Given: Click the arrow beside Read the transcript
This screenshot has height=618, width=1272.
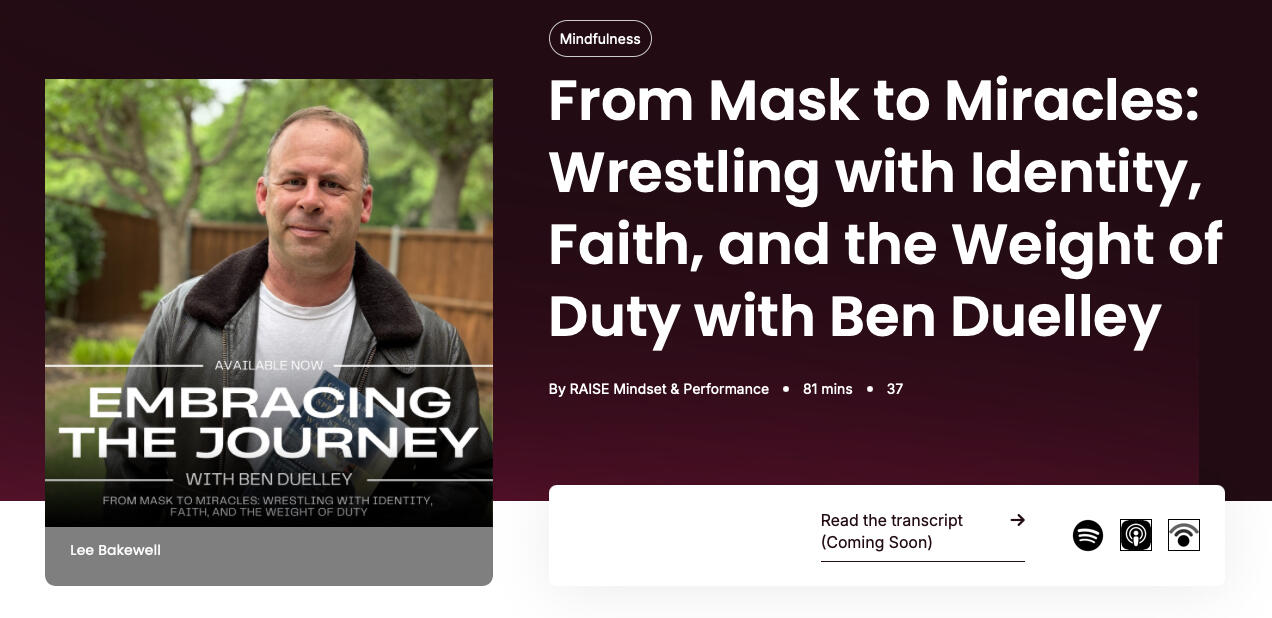Looking at the screenshot, I should pyautogui.click(x=1017, y=520).
